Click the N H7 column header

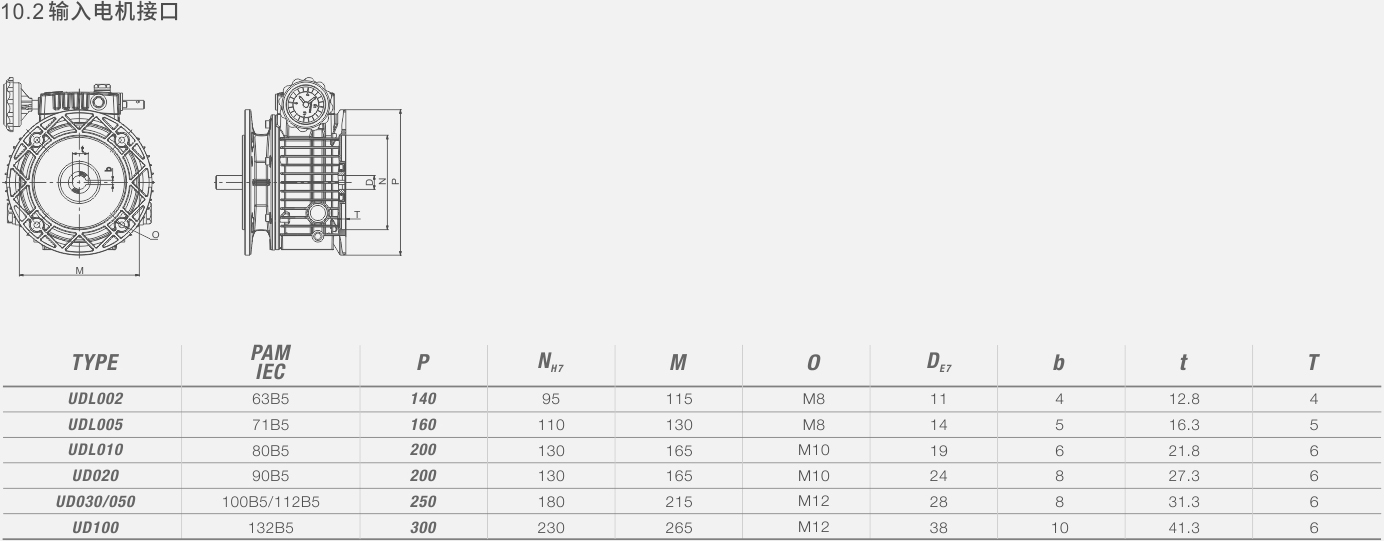click(x=551, y=363)
